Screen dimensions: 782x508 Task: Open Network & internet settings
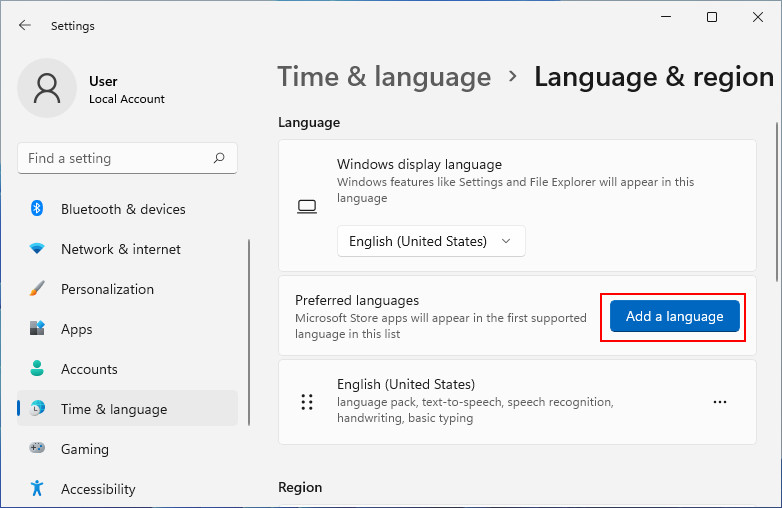[x=127, y=248]
